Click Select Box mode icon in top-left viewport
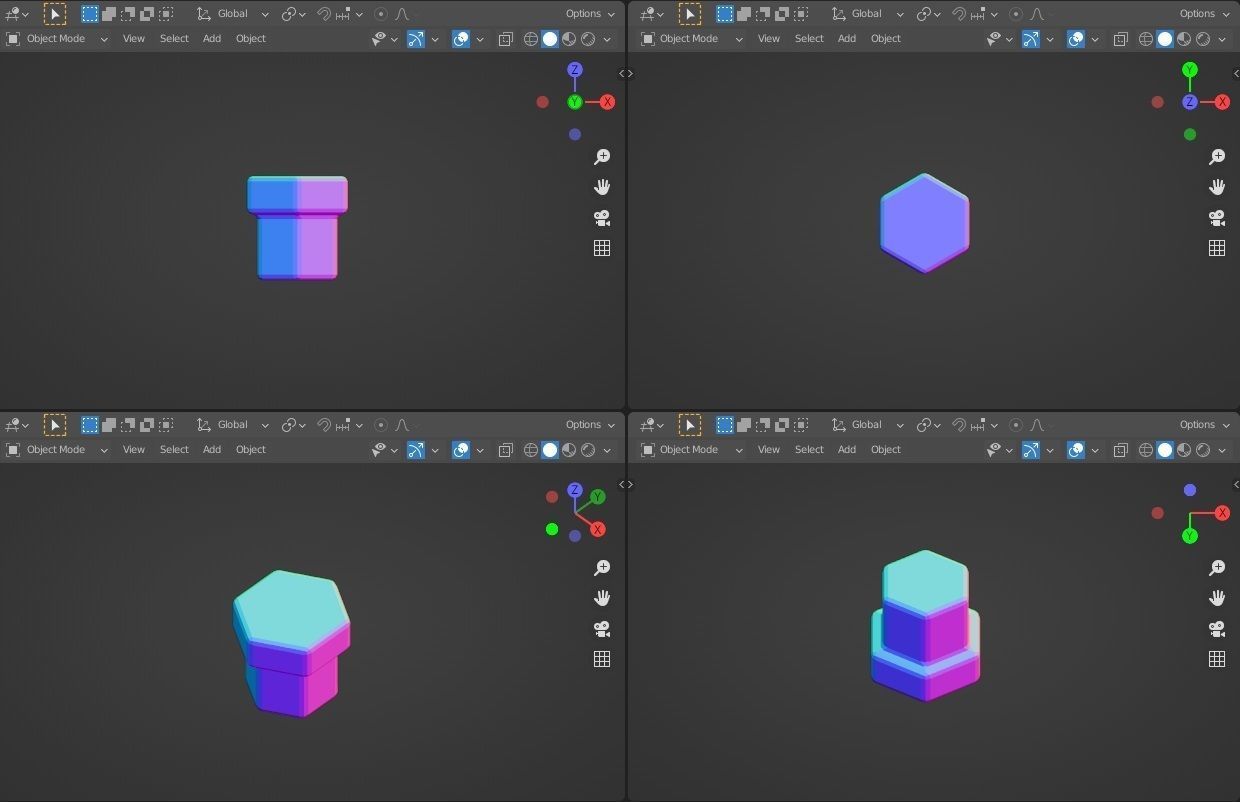Image resolution: width=1240 pixels, height=802 pixels. [x=90, y=14]
